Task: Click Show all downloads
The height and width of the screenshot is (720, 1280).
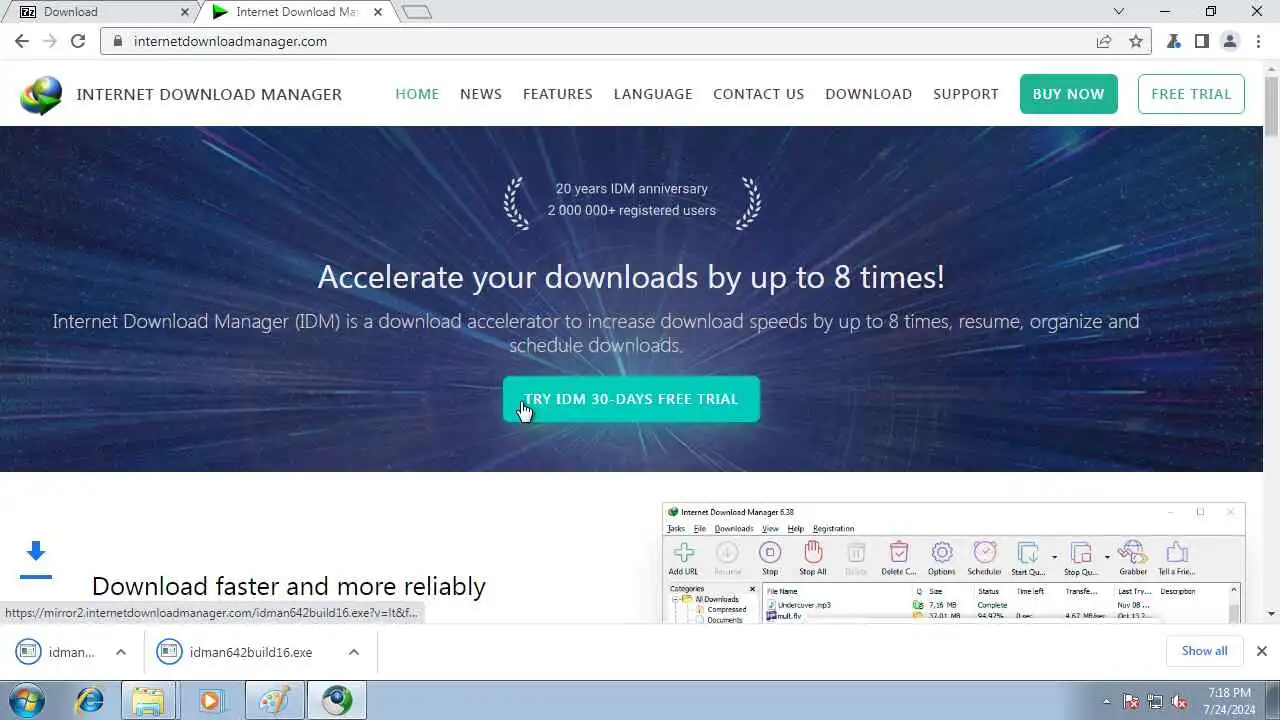Action: [1204, 651]
